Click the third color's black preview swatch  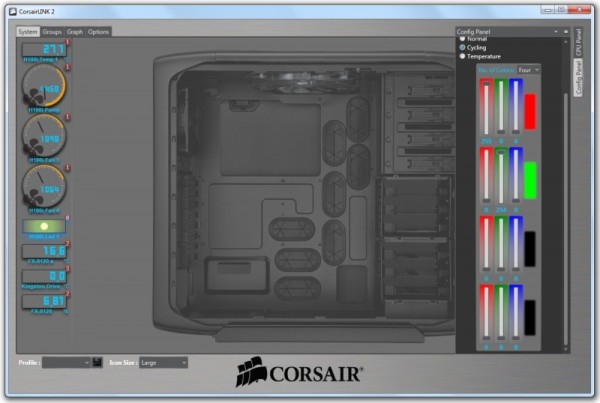[530, 249]
